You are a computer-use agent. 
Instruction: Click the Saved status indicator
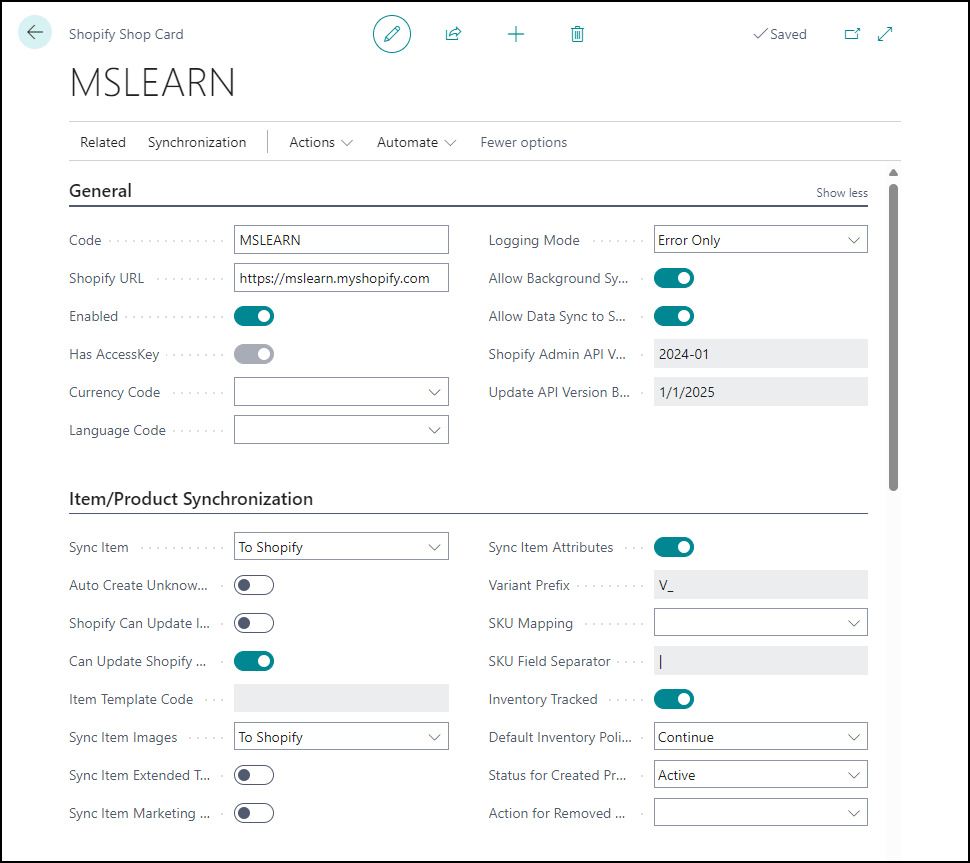(780, 34)
